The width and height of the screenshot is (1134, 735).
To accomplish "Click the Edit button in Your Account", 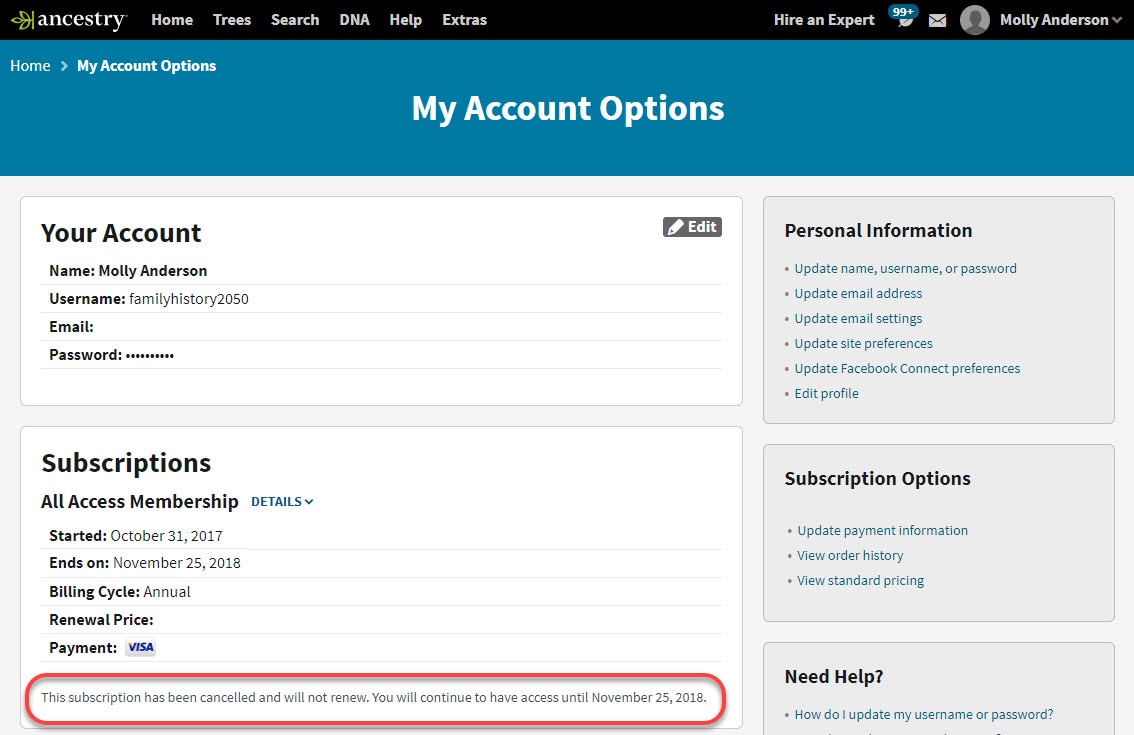I will click(692, 227).
